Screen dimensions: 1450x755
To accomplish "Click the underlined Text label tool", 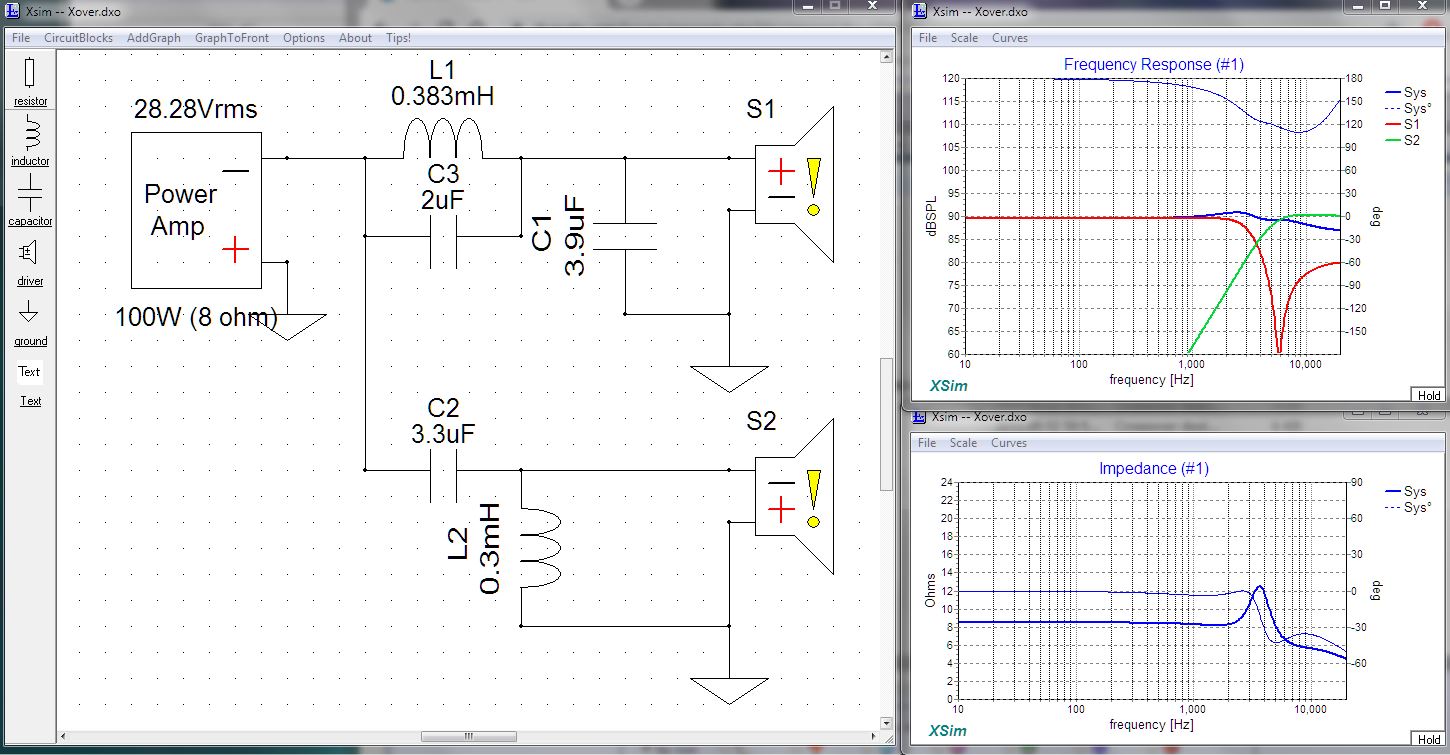I will pyautogui.click(x=31, y=401).
